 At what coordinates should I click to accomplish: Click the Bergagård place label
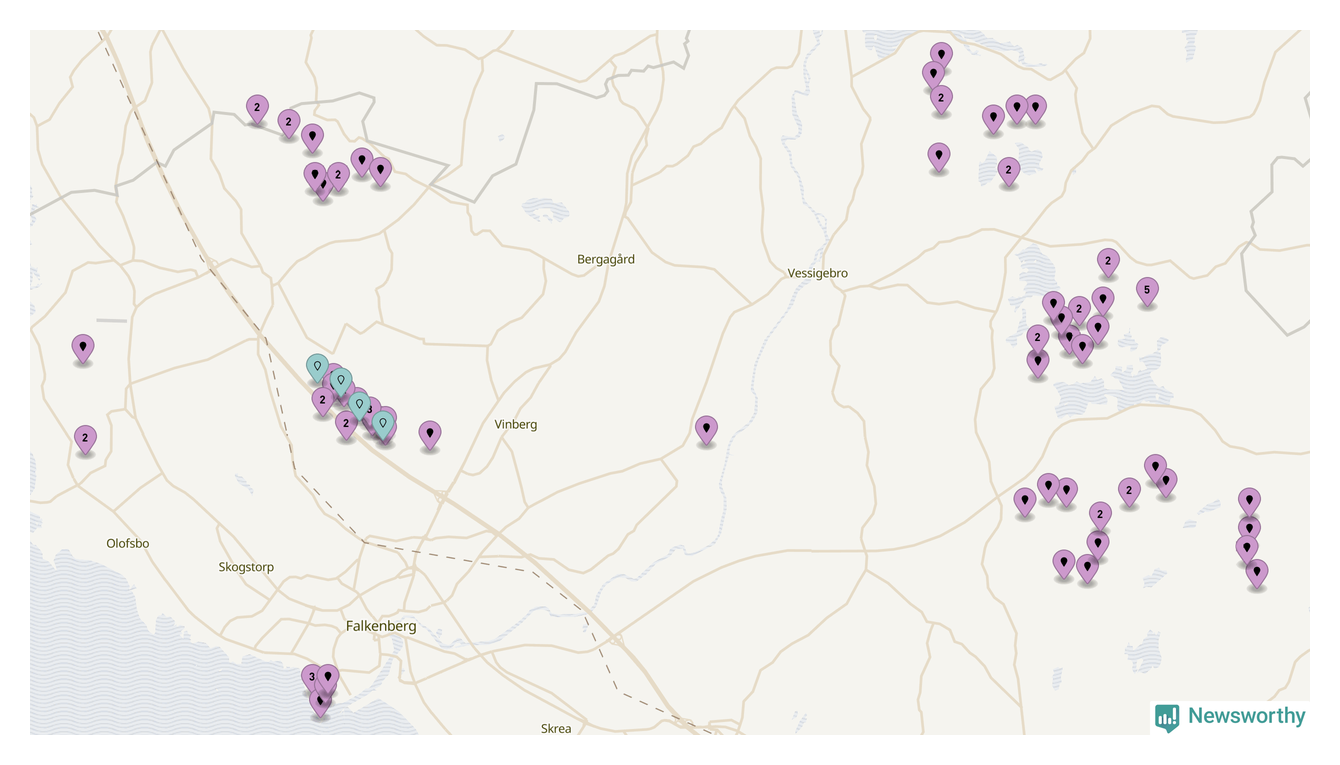(x=606, y=260)
